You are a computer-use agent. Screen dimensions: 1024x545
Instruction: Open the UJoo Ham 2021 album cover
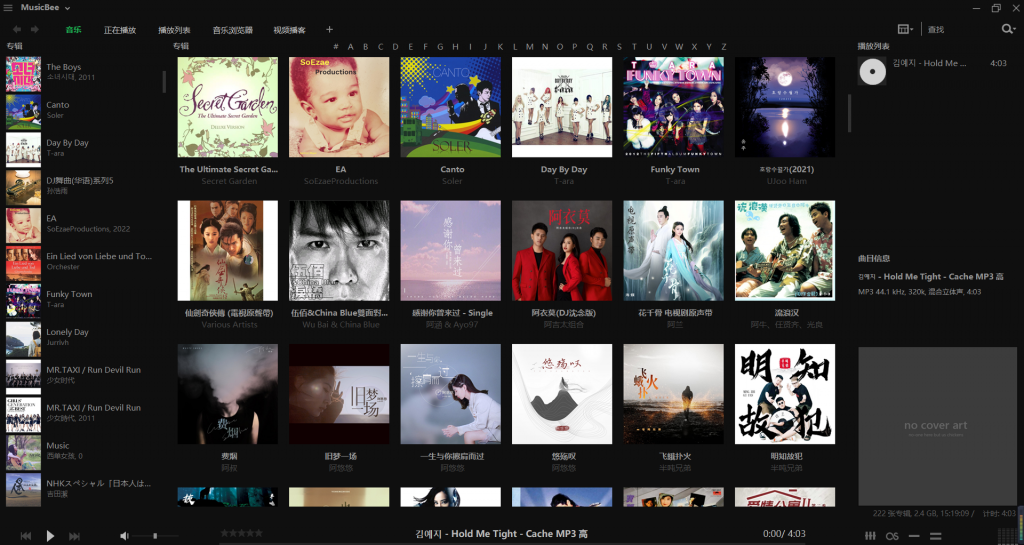click(785, 107)
